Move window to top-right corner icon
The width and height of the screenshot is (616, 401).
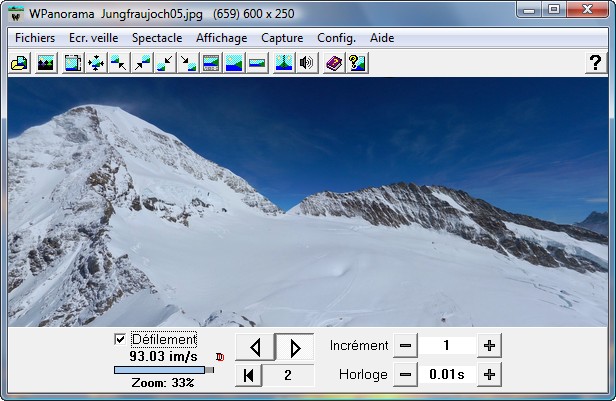(142, 63)
